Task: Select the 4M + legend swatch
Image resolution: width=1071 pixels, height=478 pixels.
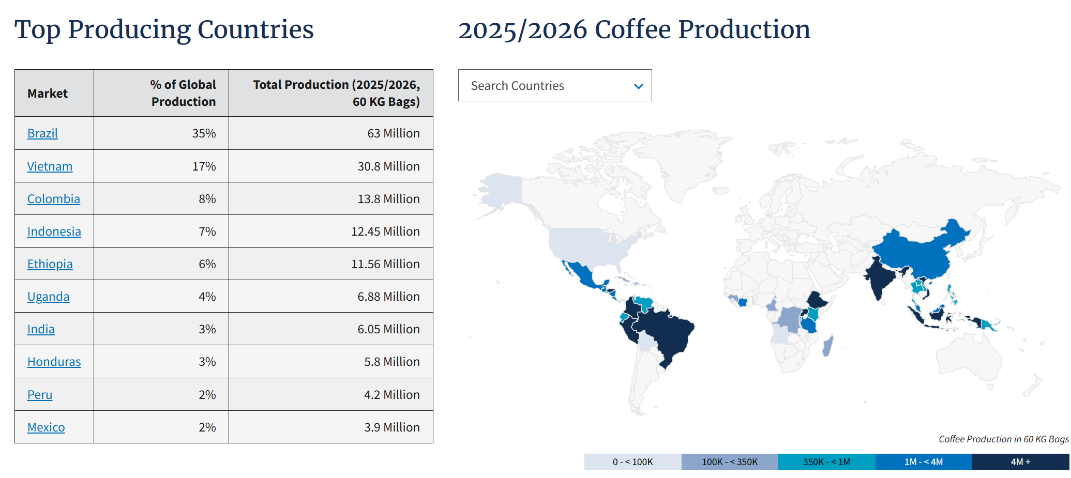Action: coord(1020,462)
